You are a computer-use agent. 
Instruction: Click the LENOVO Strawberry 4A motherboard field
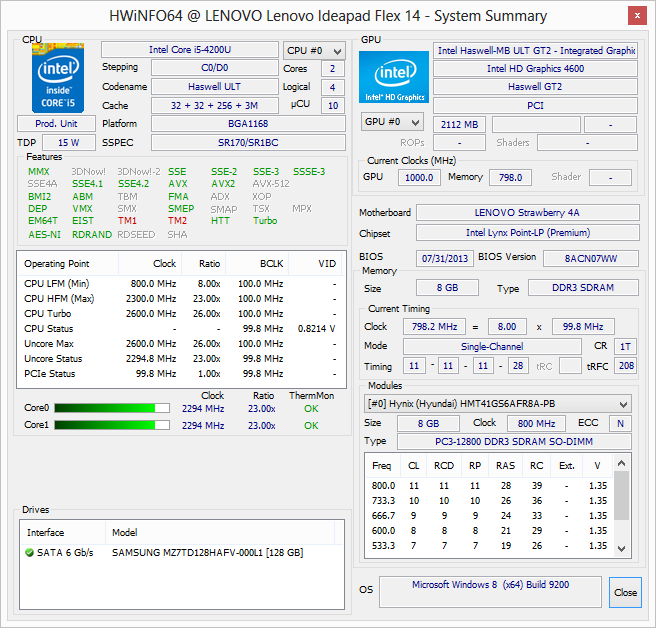pos(528,213)
